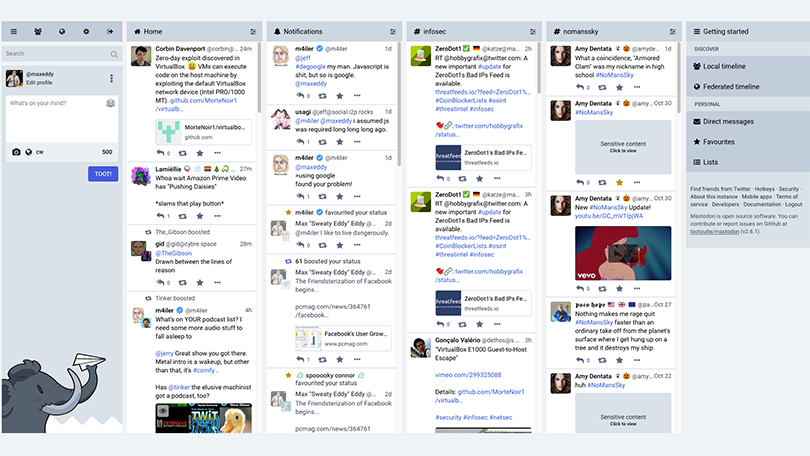
Task: Change post privacy with globe icon
Action: click(x=28, y=152)
